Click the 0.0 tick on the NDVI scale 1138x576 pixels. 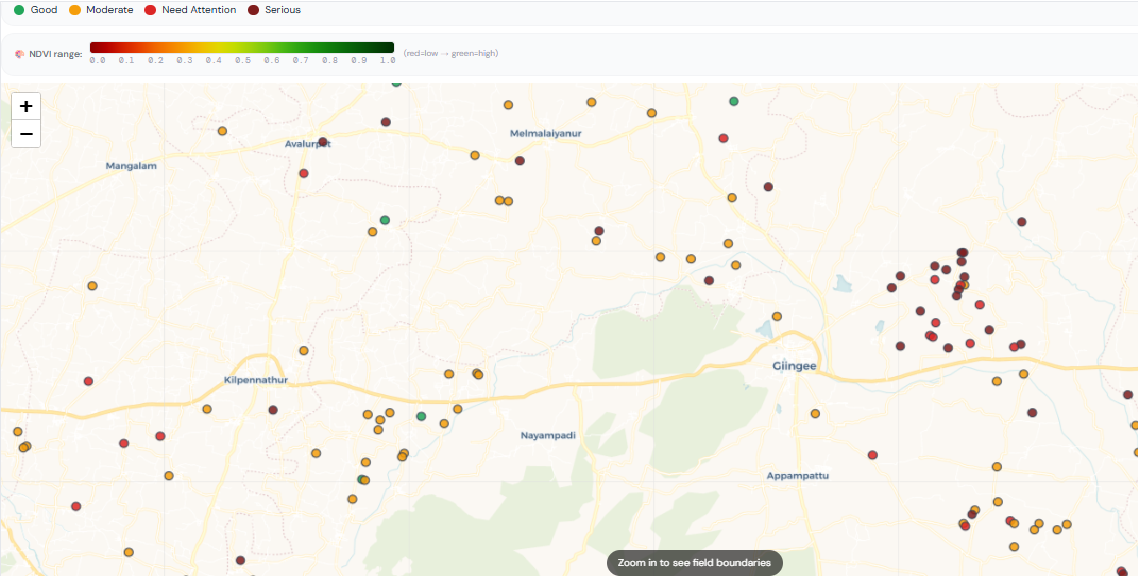pyautogui.click(x=97, y=60)
